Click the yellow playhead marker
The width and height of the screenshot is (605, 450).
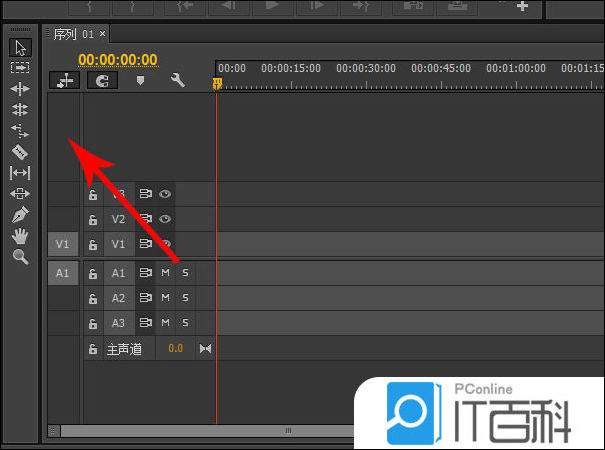[x=217, y=83]
